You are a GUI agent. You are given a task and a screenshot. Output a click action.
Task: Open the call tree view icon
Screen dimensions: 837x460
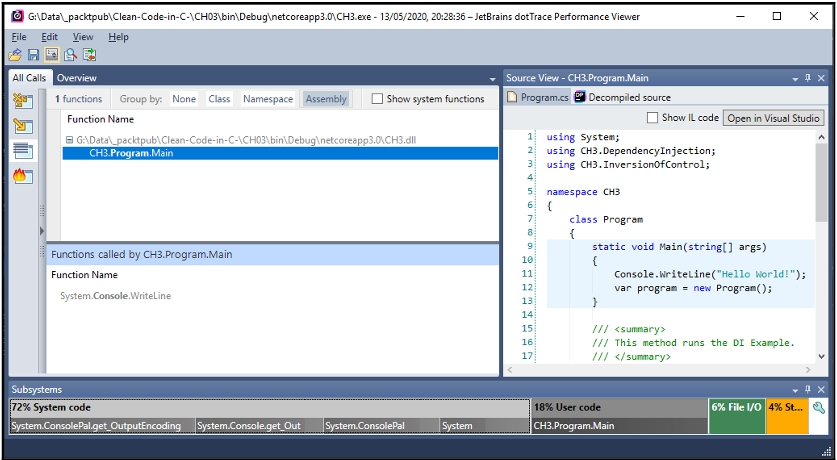click(x=23, y=101)
